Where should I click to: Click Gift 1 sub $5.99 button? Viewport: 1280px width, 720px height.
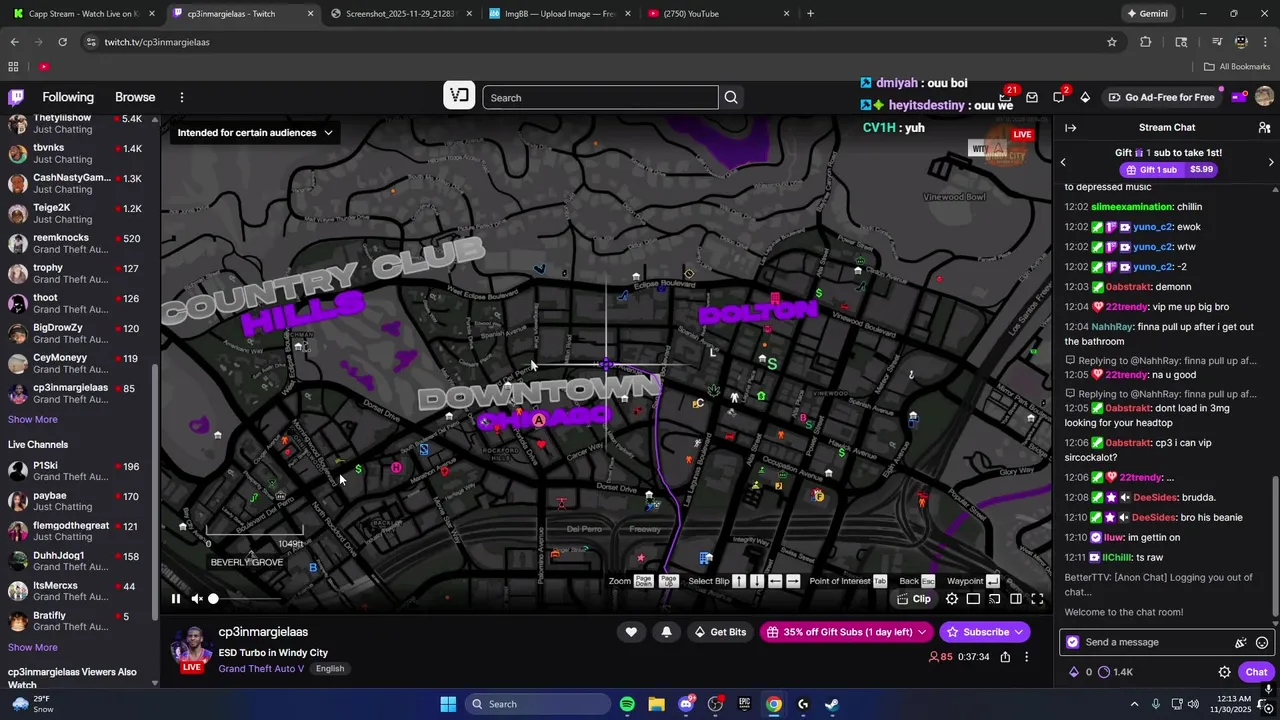[1167, 170]
